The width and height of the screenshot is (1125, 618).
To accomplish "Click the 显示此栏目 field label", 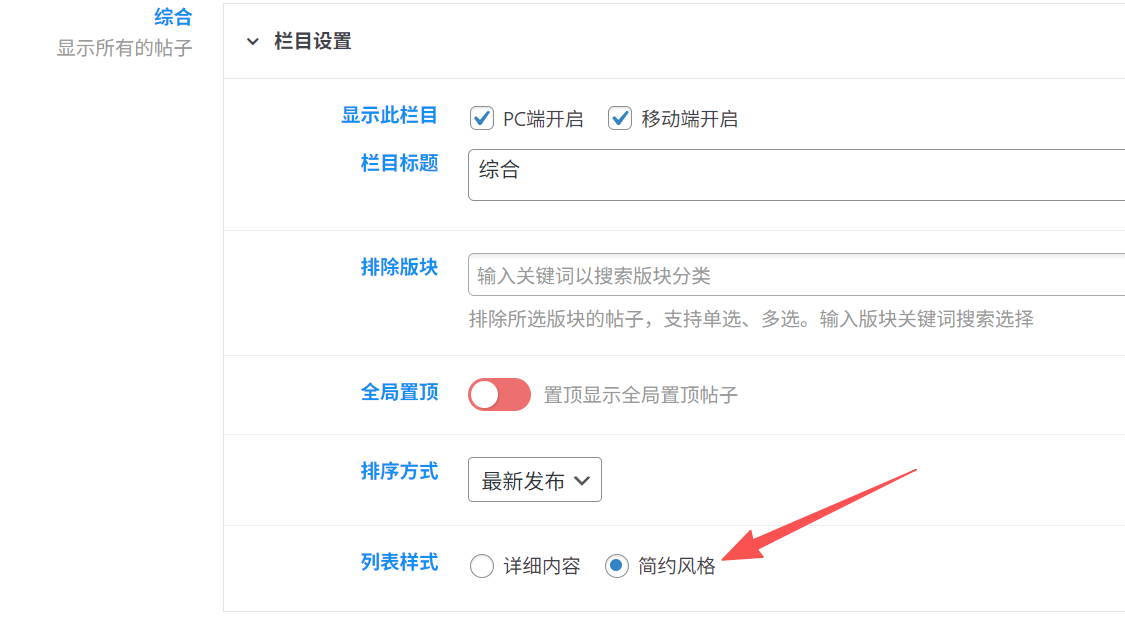I will coord(389,115).
